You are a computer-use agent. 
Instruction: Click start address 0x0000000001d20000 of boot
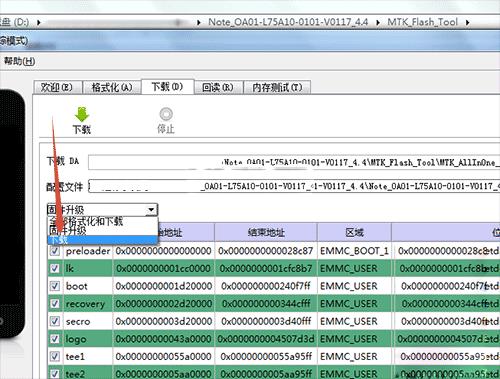click(x=164, y=286)
